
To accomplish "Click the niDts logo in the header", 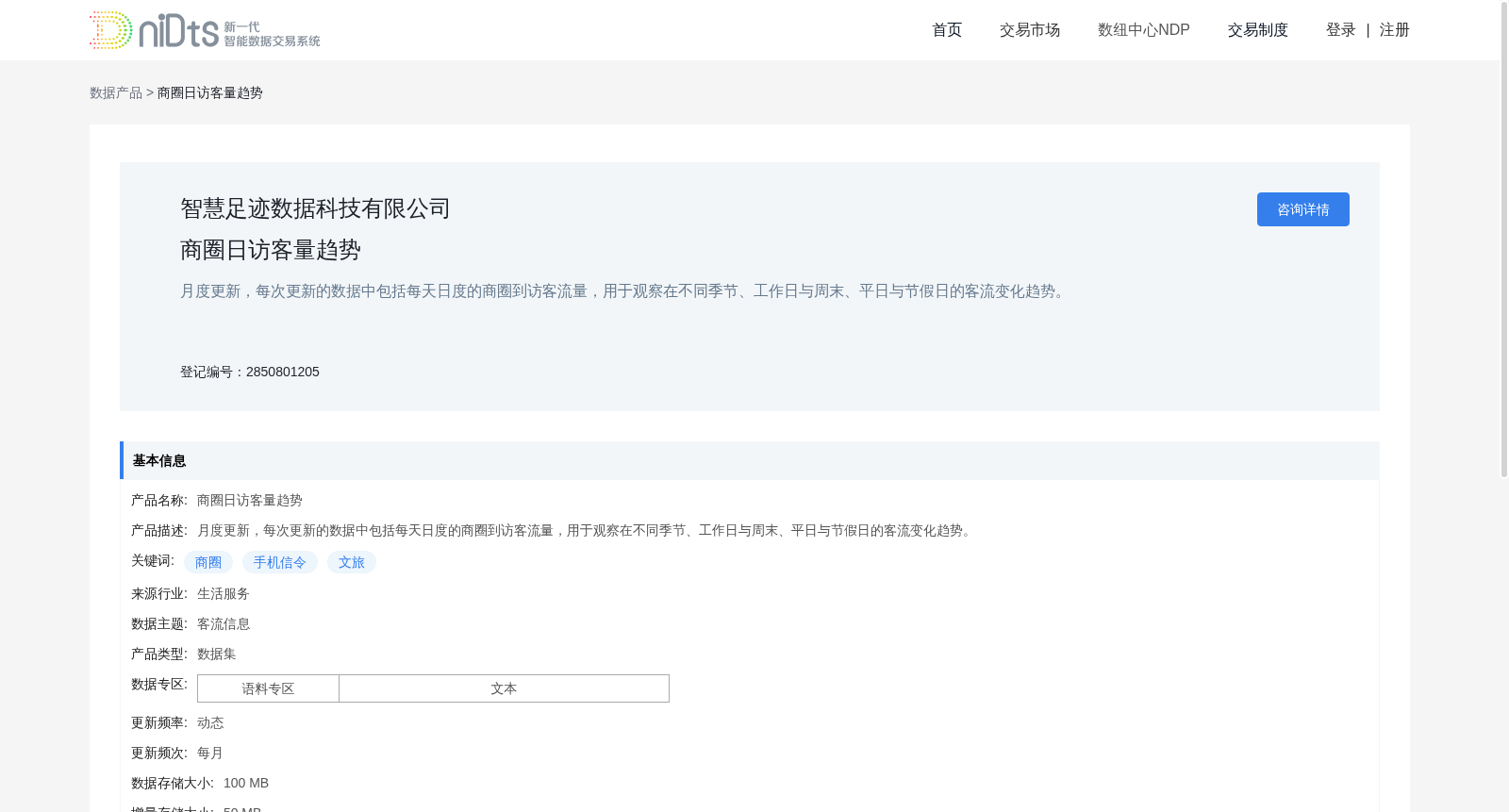I will pyautogui.click(x=205, y=30).
